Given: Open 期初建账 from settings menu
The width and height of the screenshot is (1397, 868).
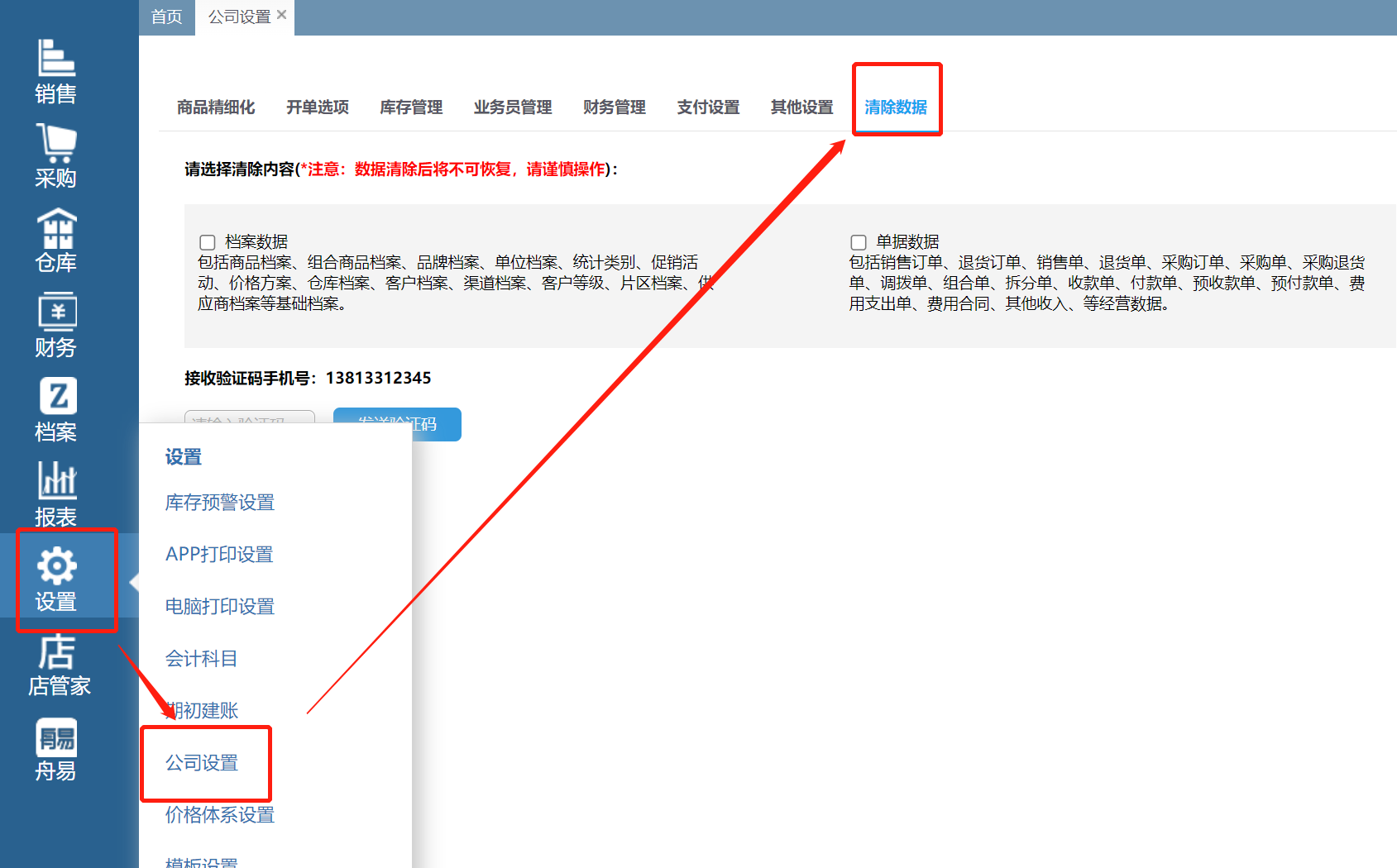Looking at the screenshot, I should point(201,711).
